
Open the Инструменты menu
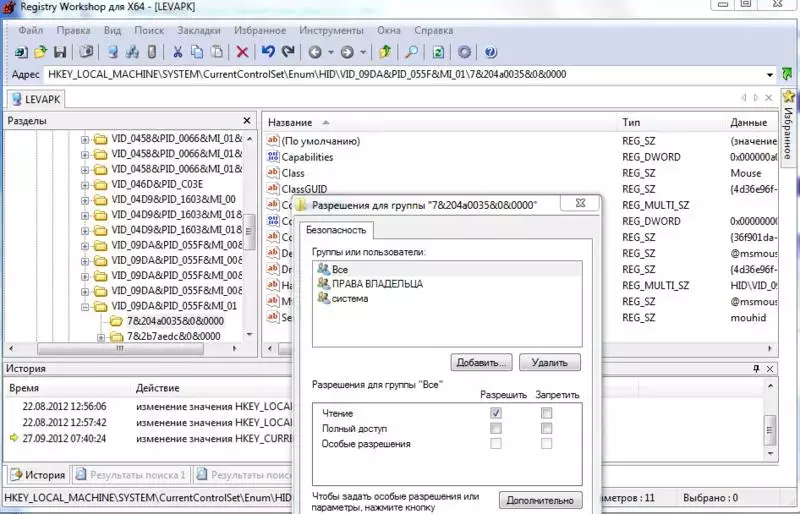click(332, 31)
